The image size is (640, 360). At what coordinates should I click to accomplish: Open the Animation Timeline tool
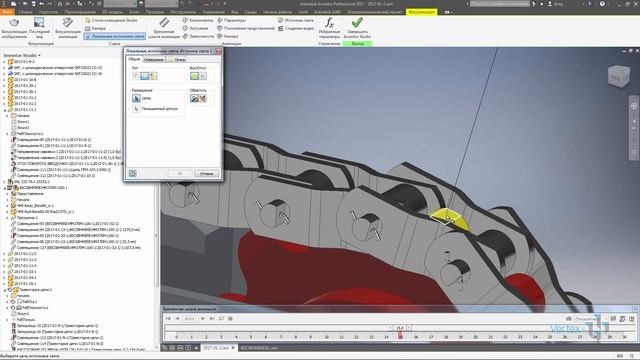[x=164, y=28]
